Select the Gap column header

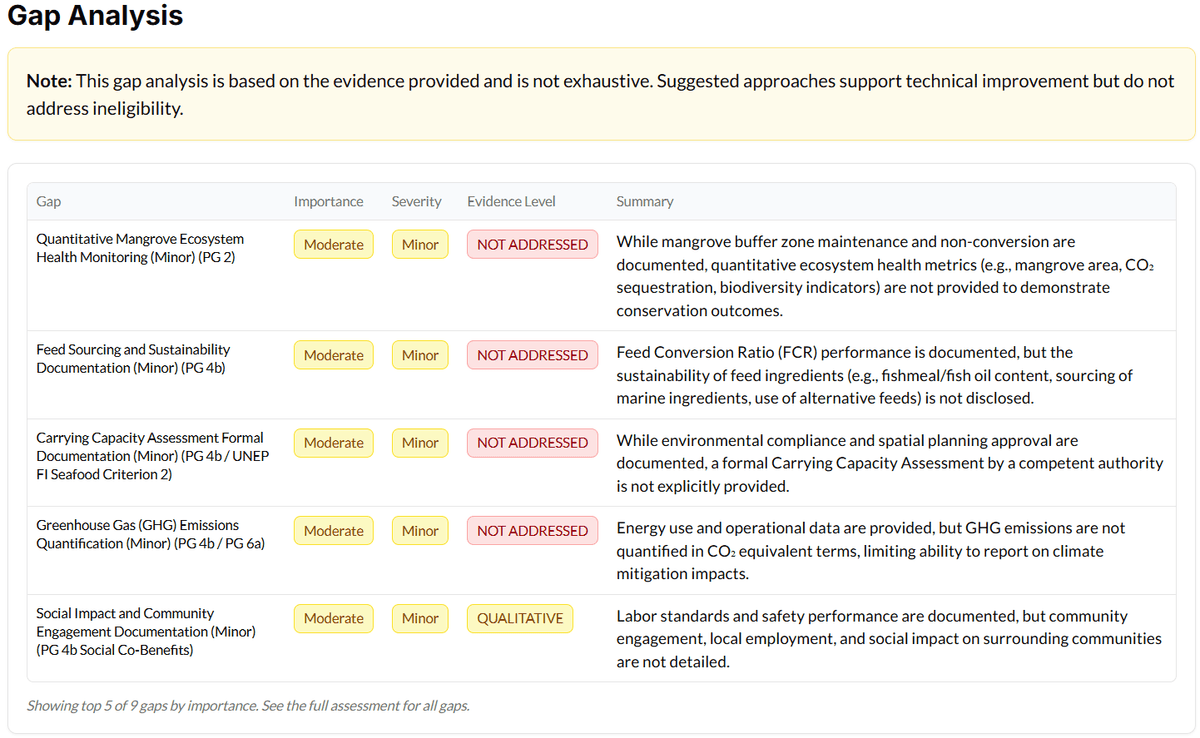(x=48, y=201)
